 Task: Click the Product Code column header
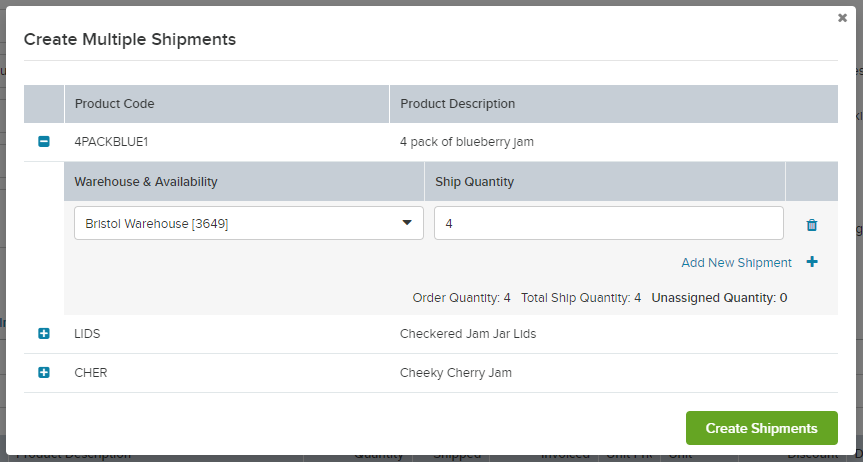click(x=114, y=104)
